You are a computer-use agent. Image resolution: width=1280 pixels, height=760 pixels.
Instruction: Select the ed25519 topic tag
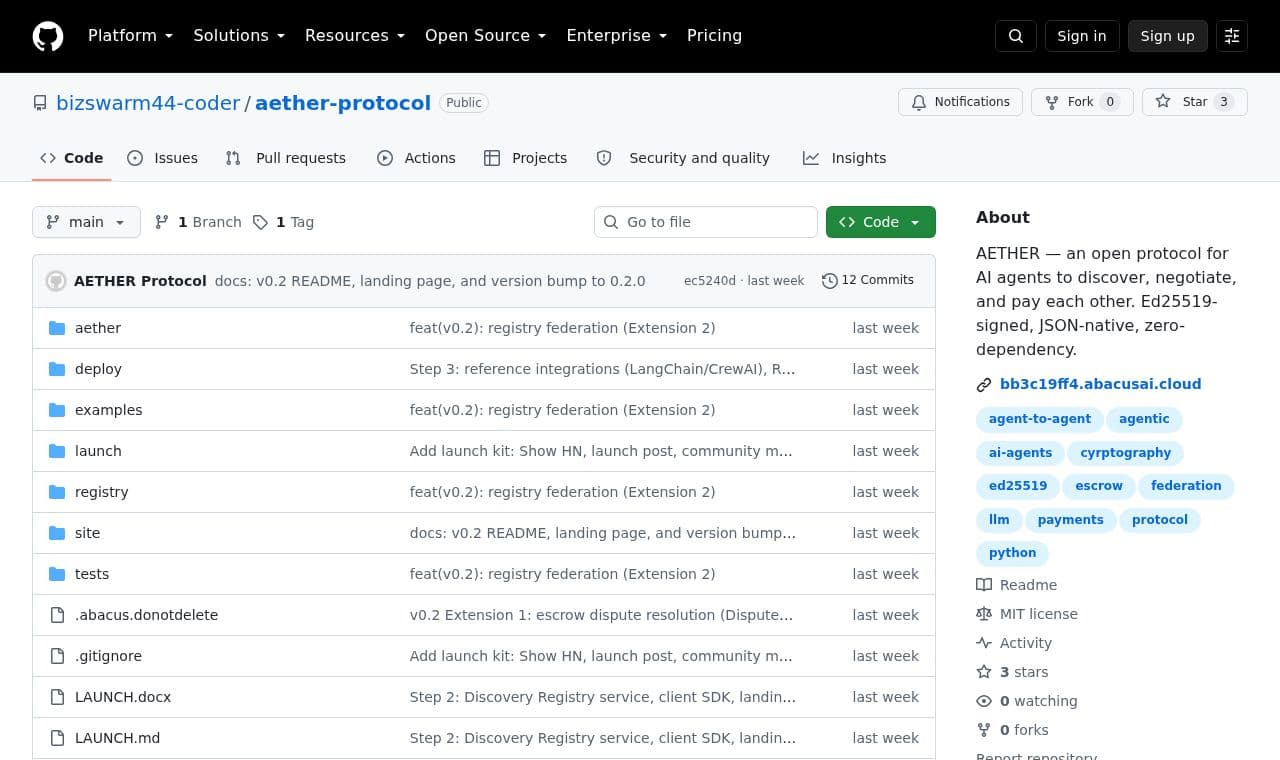click(x=1018, y=486)
